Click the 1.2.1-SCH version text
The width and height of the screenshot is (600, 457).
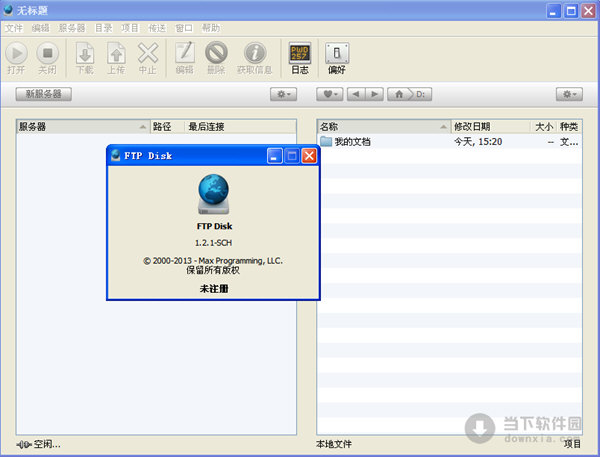tap(214, 243)
